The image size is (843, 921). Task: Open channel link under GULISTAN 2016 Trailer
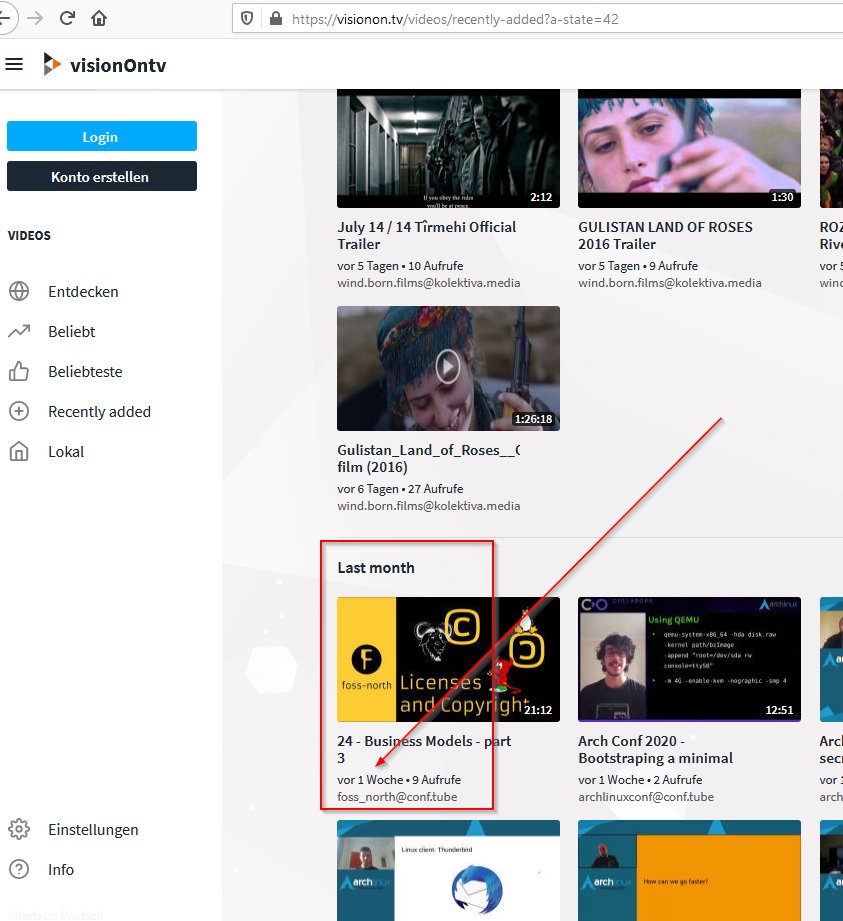click(670, 283)
